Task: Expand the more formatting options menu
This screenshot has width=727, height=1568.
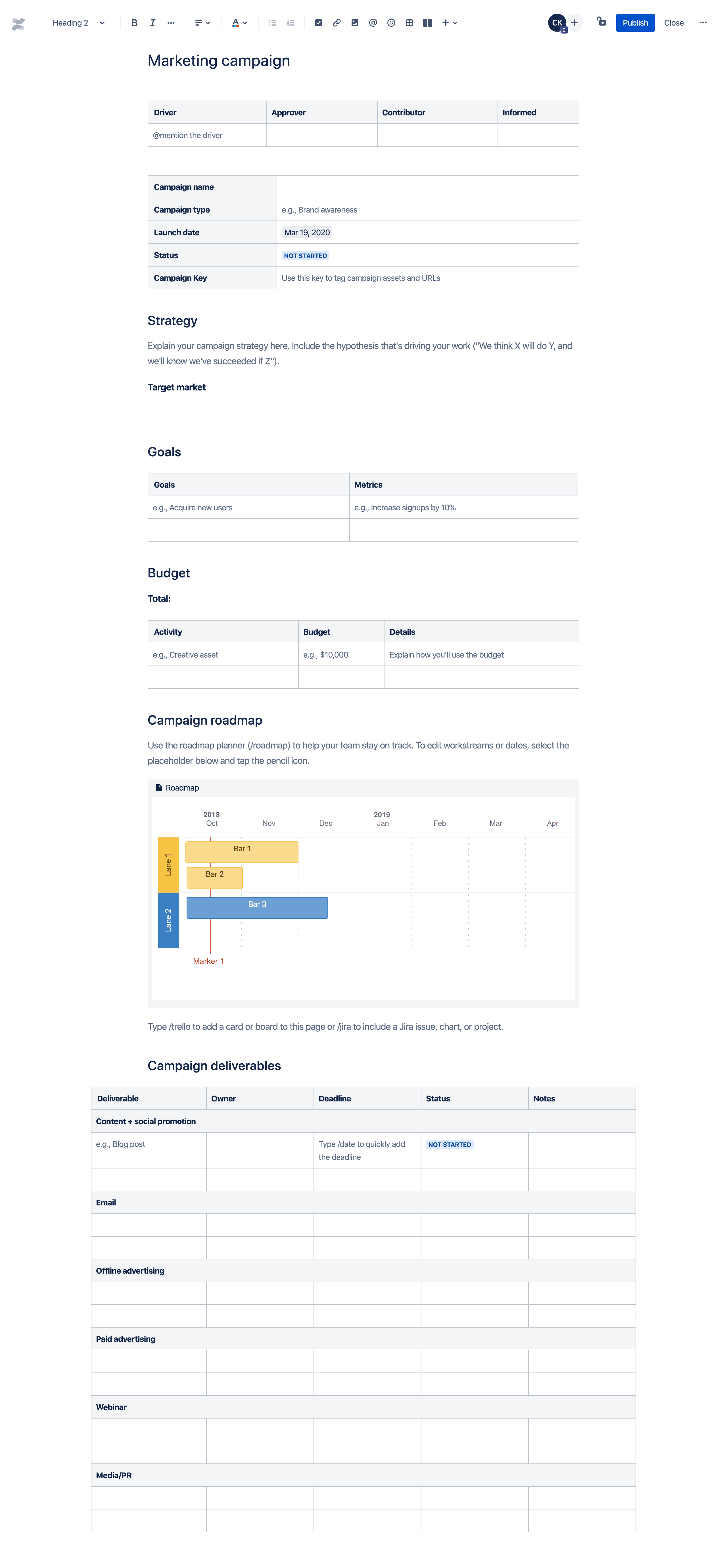Action: [x=171, y=22]
